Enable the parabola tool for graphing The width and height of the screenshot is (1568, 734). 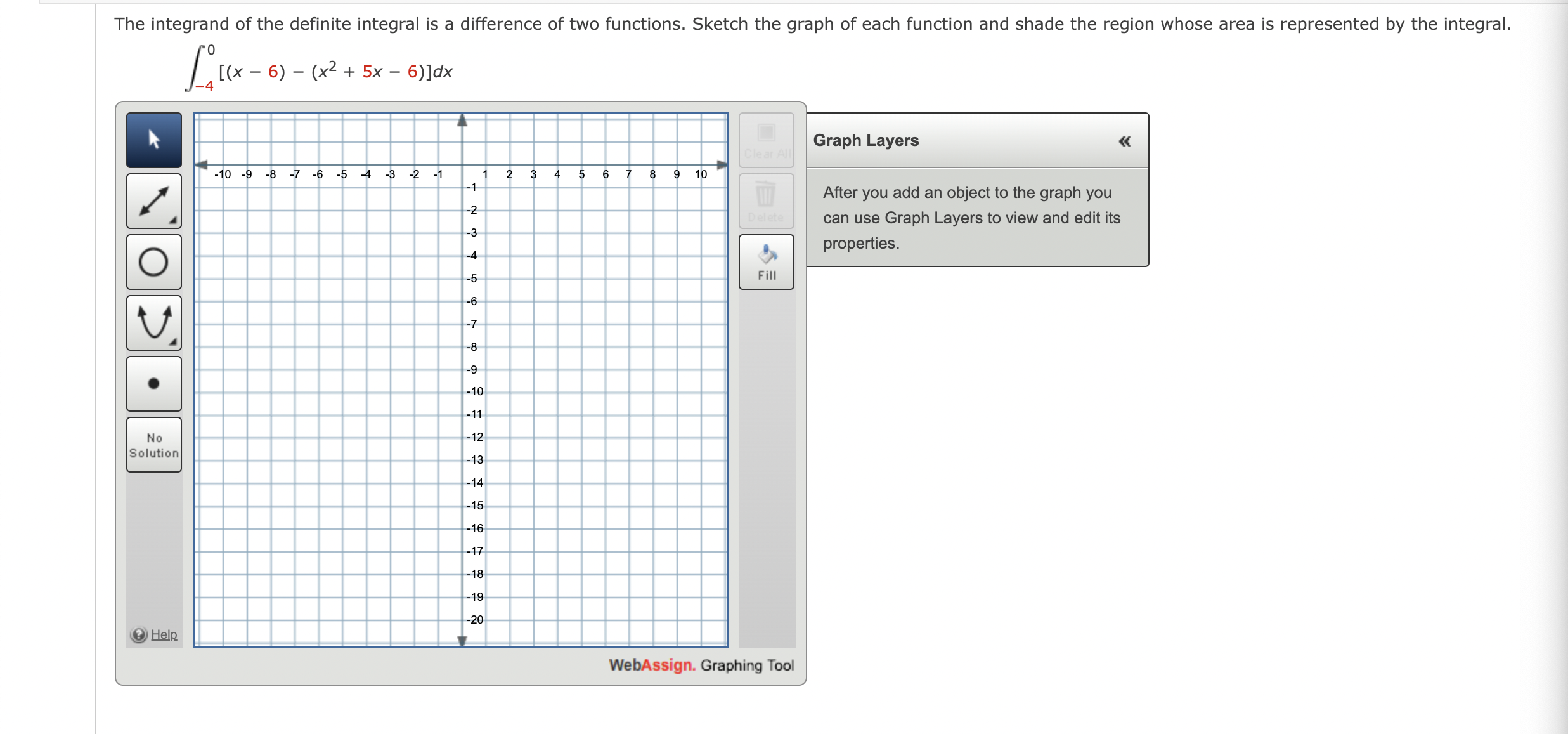tap(153, 322)
